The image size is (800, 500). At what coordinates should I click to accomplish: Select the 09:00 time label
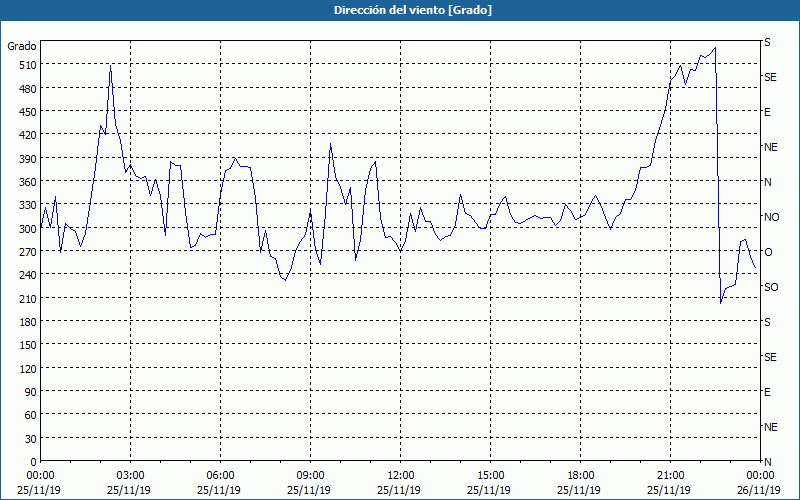[310, 476]
